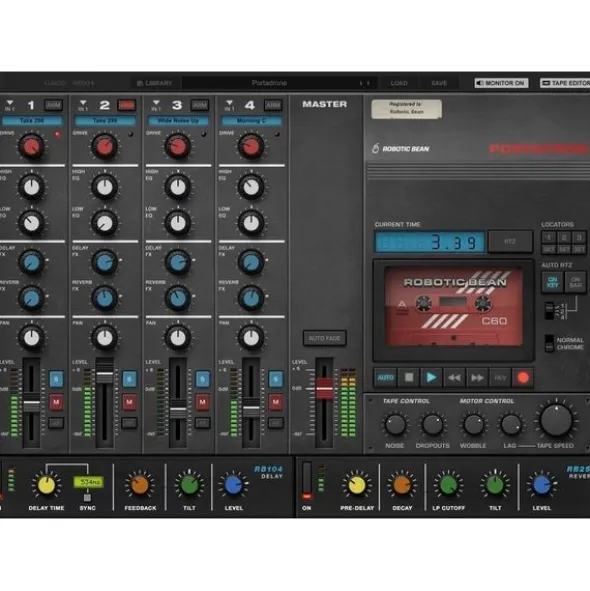Click the track 3 Delay FX knob
590x591 pixels.
[178, 262]
